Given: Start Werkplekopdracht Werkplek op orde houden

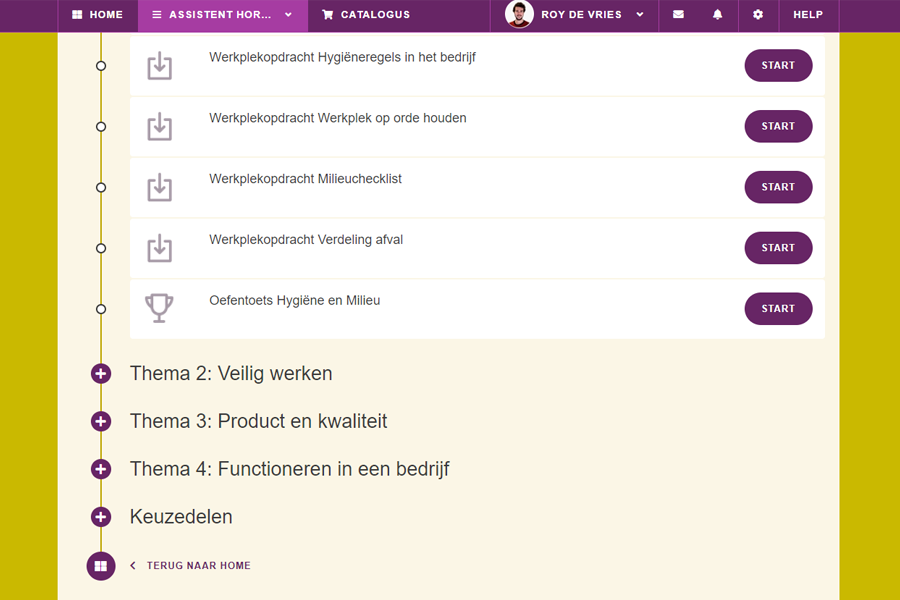Looking at the screenshot, I should pyautogui.click(x=778, y=126).
